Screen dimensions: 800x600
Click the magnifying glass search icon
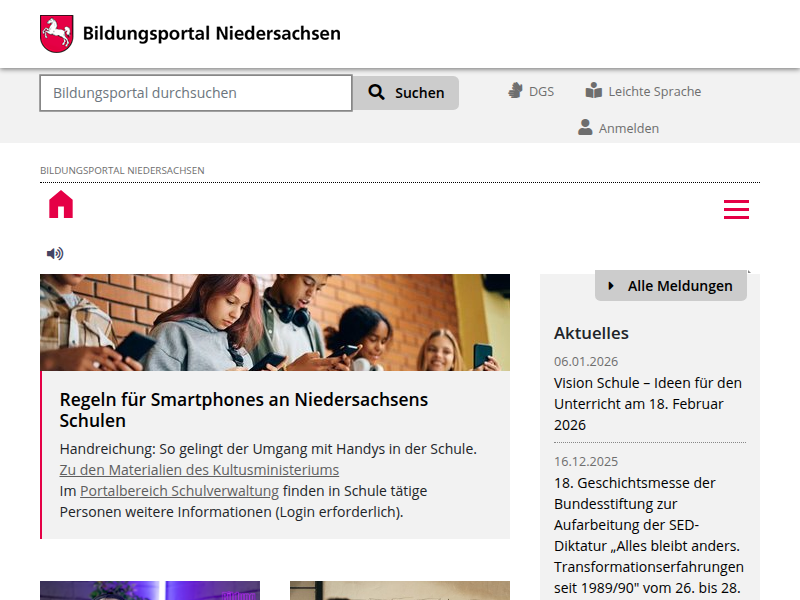tap(376, 92)
